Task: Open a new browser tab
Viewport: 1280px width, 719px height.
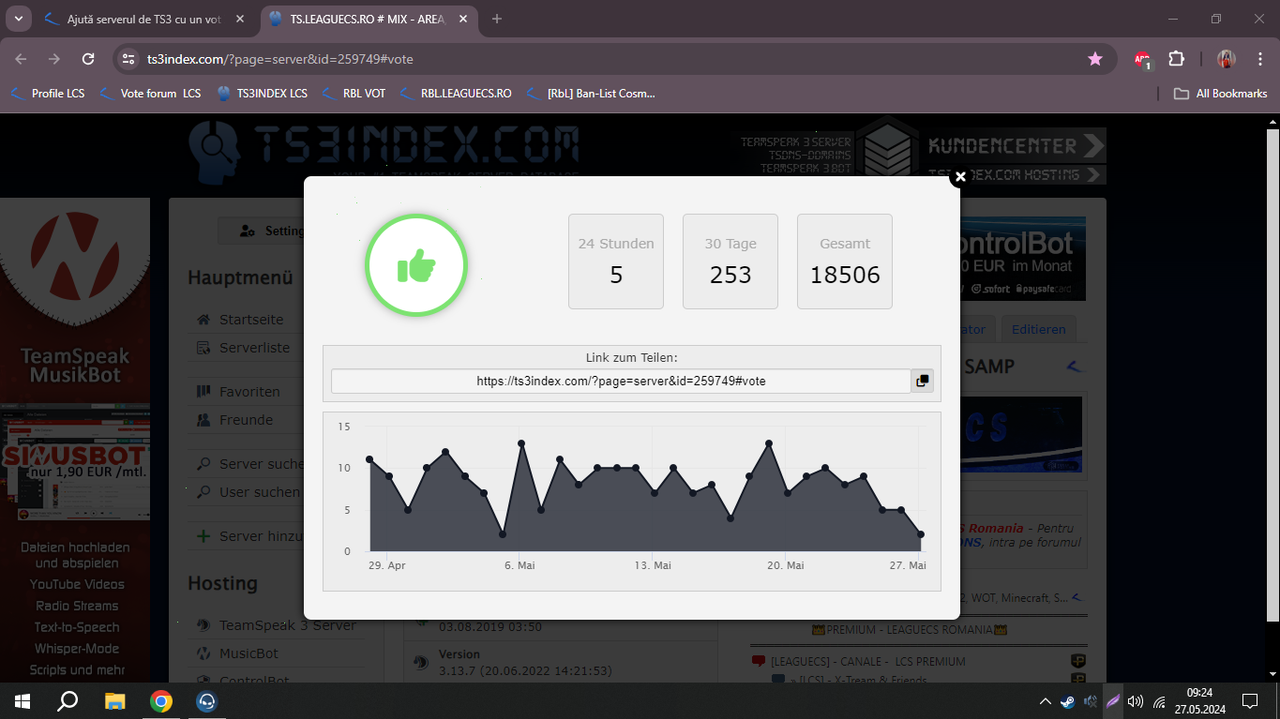Action: (497, 19)
